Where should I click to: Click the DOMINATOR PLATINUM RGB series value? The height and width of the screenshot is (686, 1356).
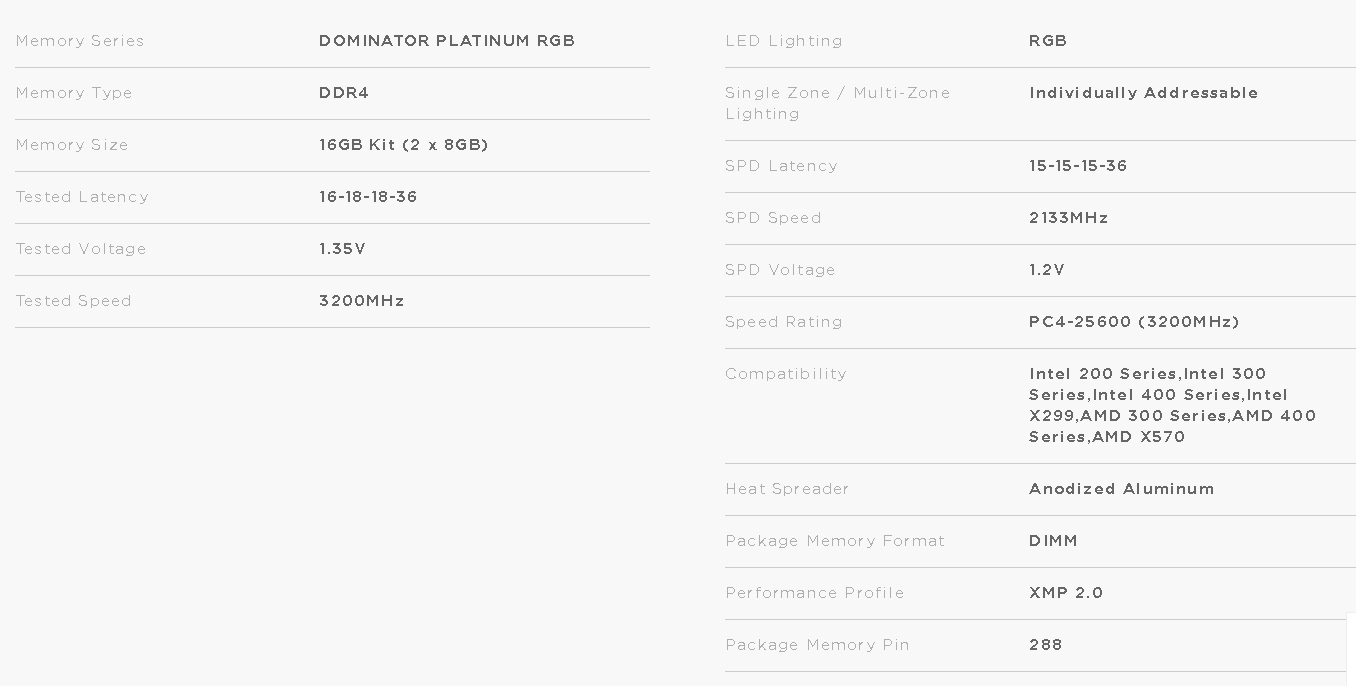tap(446, 41)
